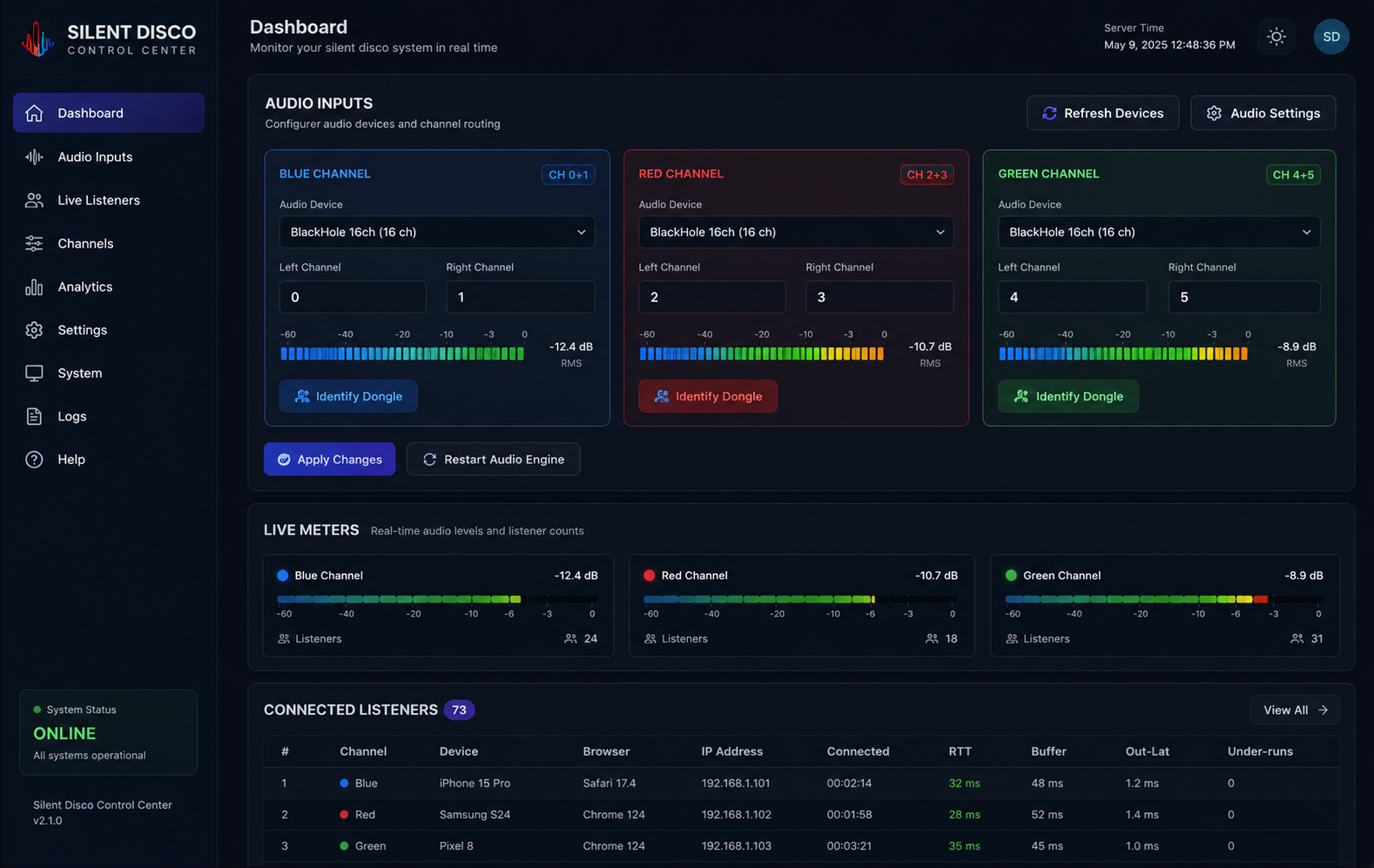Click the Red Channel listeners count icon
This screenshot has height=868, width=1374.
(932, 639)
